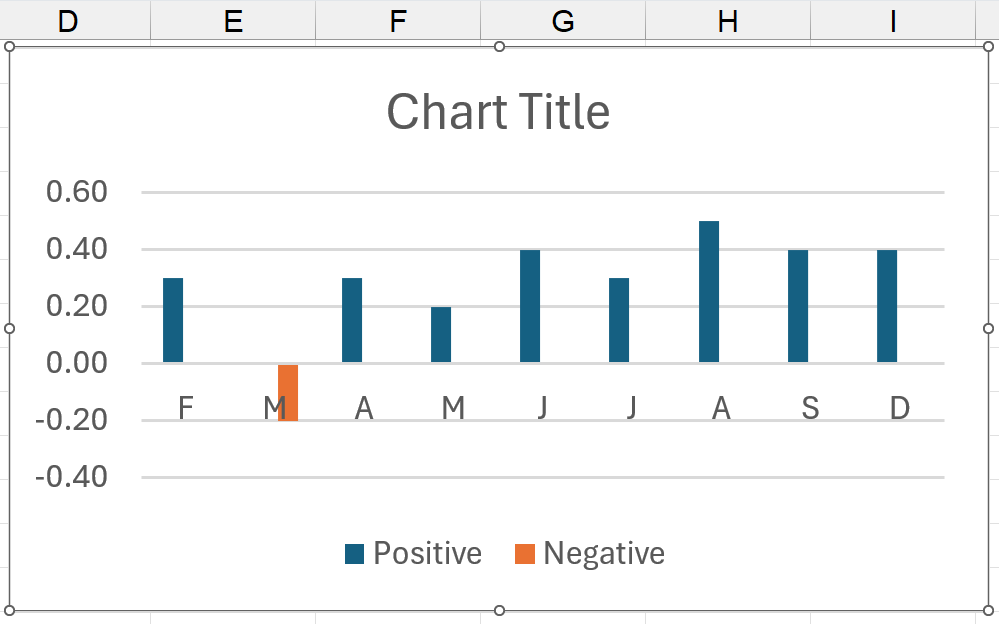999x624 pixels.
Task: Click the blue bar above label S
Action: [798, 305]
